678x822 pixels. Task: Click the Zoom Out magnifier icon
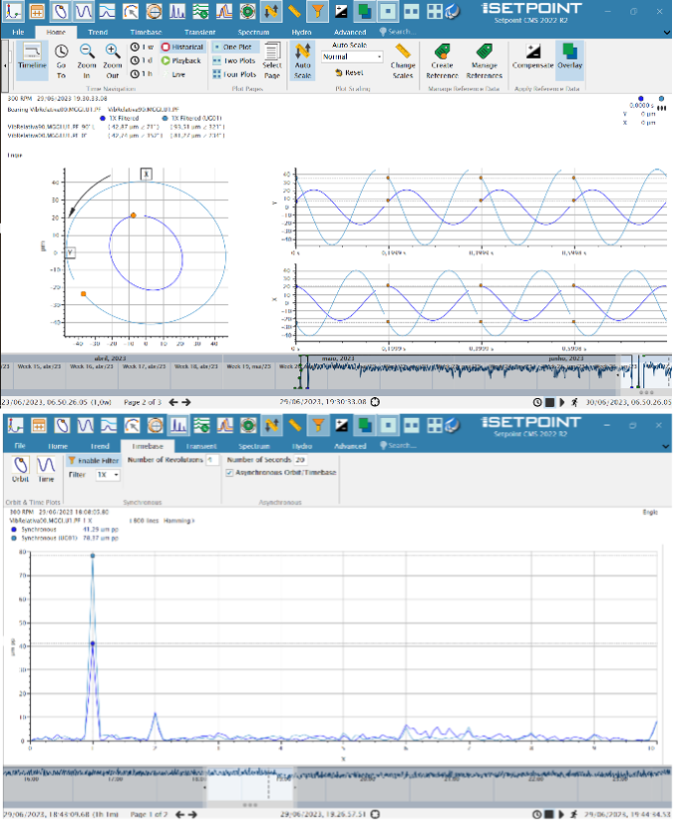coord(113,52)
